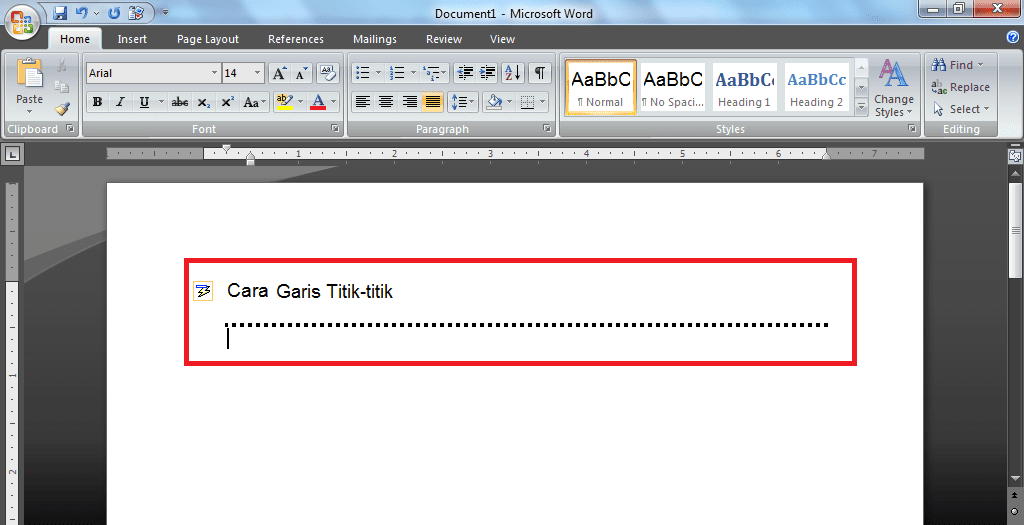Image resolution: width=1024 pixels, height=525 pixels.
Task: Clear all text formatting
Action: coord(328,73)
